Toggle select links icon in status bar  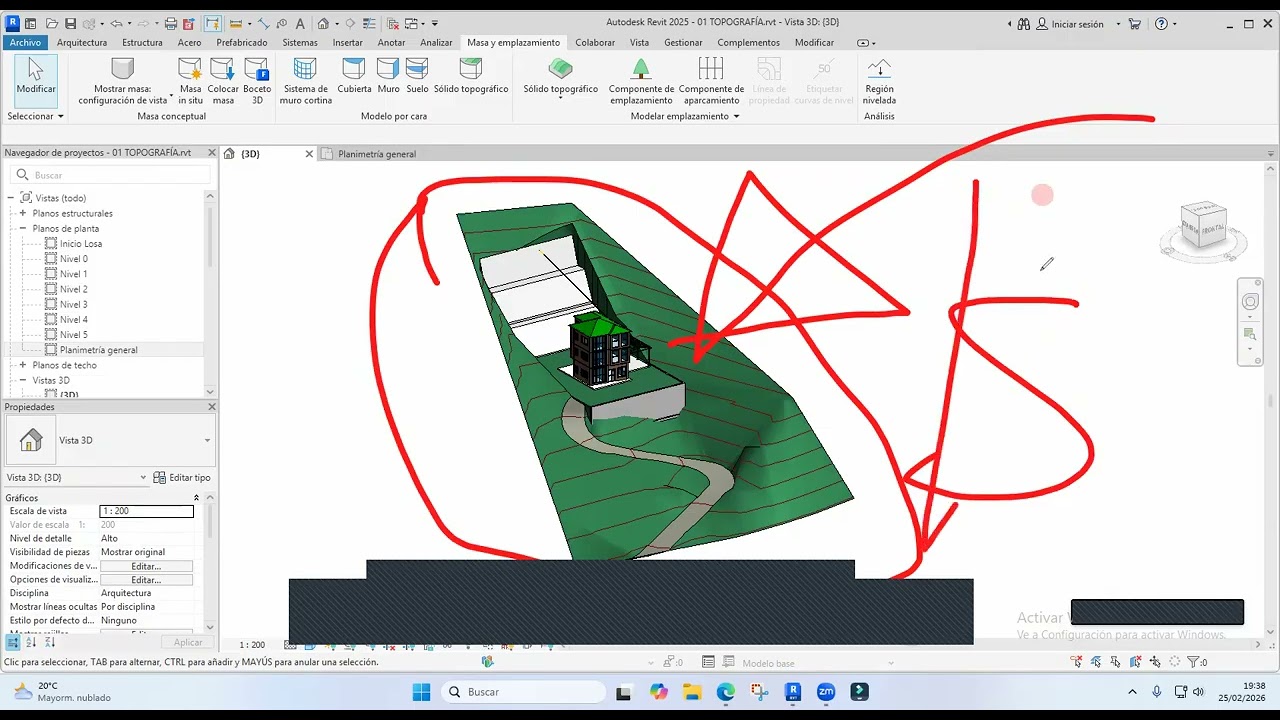pyautogui.click(x=1076, y=662)
